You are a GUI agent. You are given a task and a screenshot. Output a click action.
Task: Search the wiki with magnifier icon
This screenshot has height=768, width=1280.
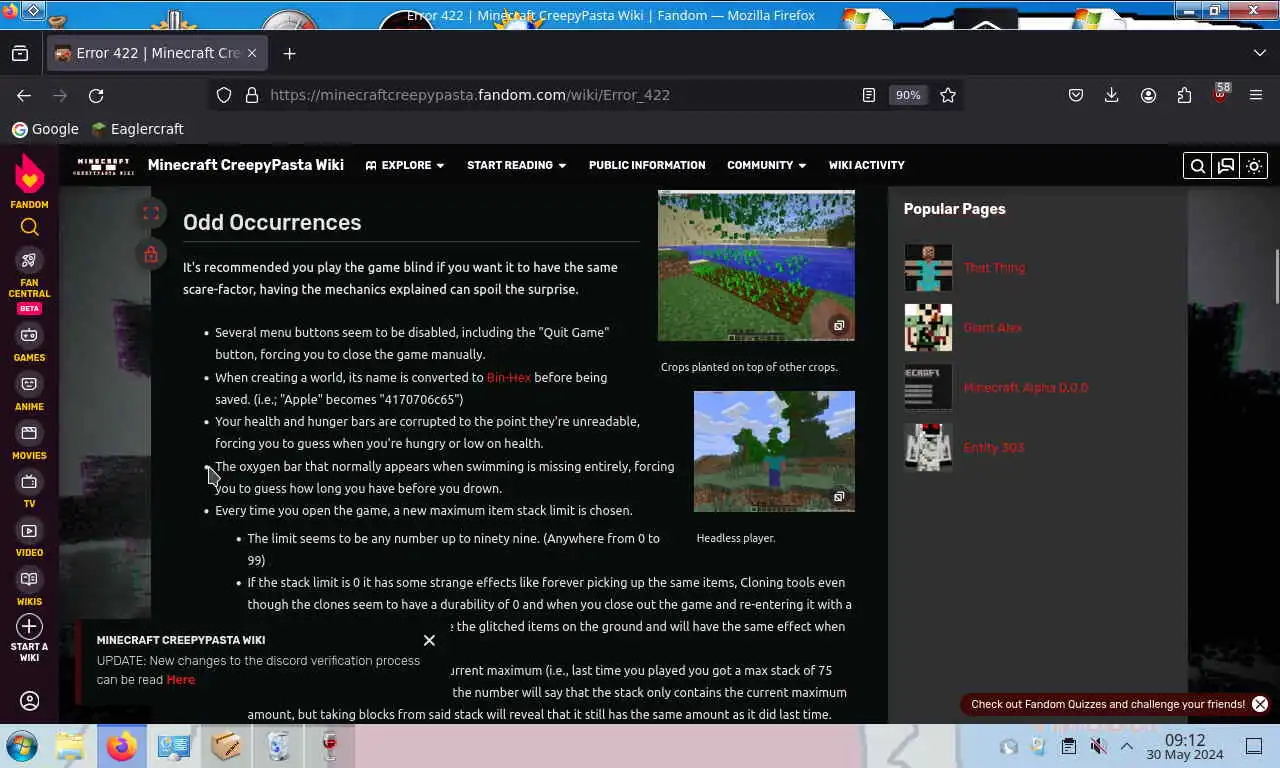tap(1197, 166)
